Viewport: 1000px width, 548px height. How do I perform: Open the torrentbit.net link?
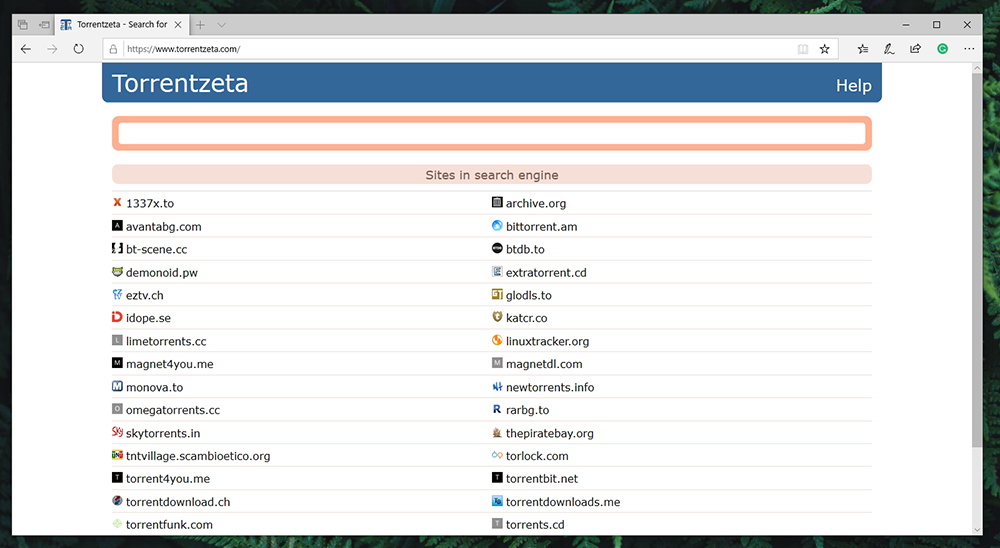click(x=542, y=479)
